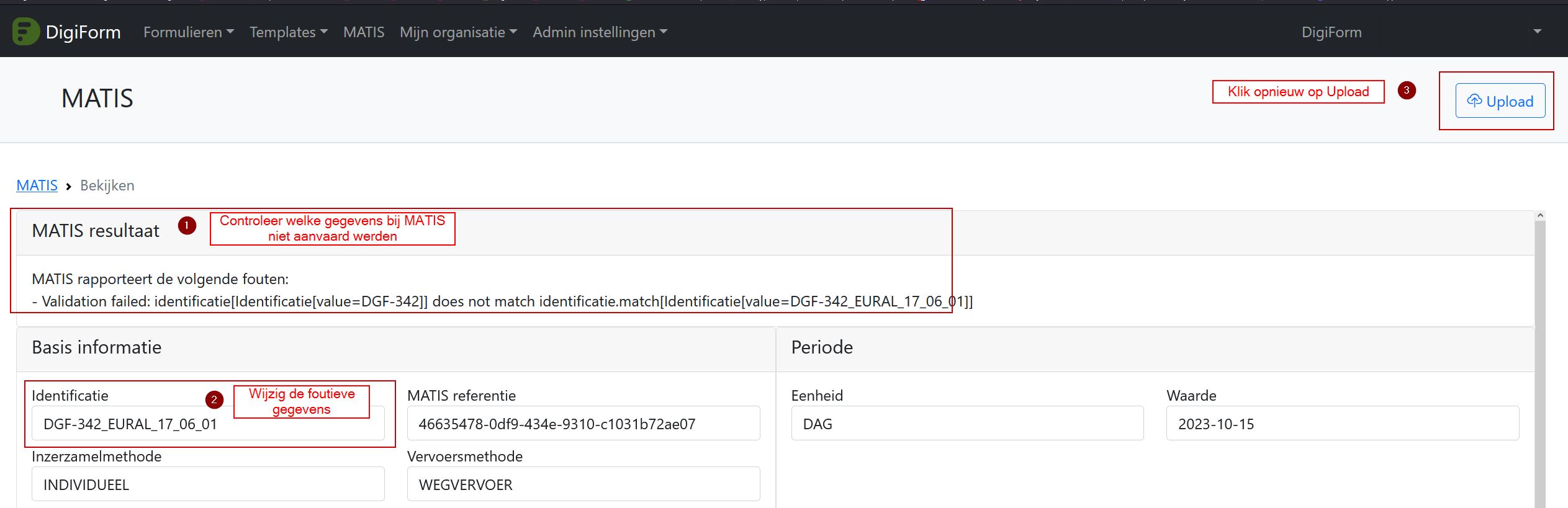Click the Waarde date field
Screen dimensions: 1568x508
click(x=1342, y=424)
